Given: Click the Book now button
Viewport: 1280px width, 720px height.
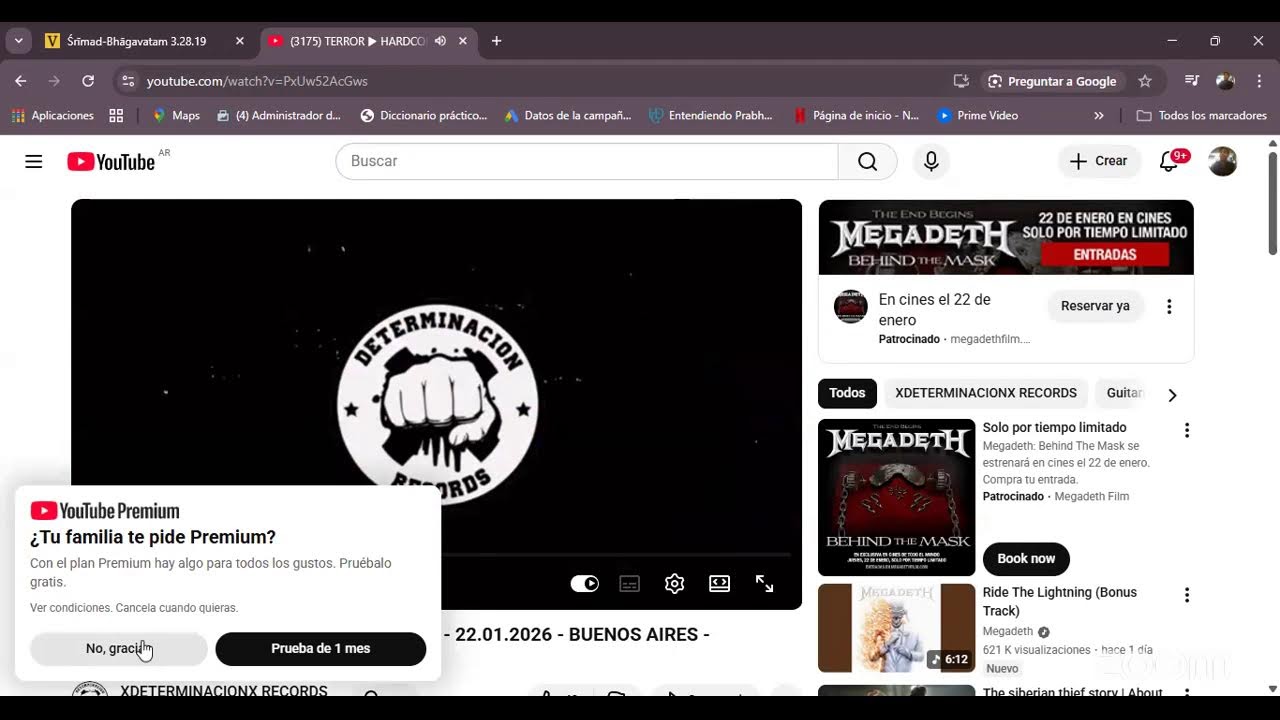Looking at the screenshot, I should [x=1026, y=559].
